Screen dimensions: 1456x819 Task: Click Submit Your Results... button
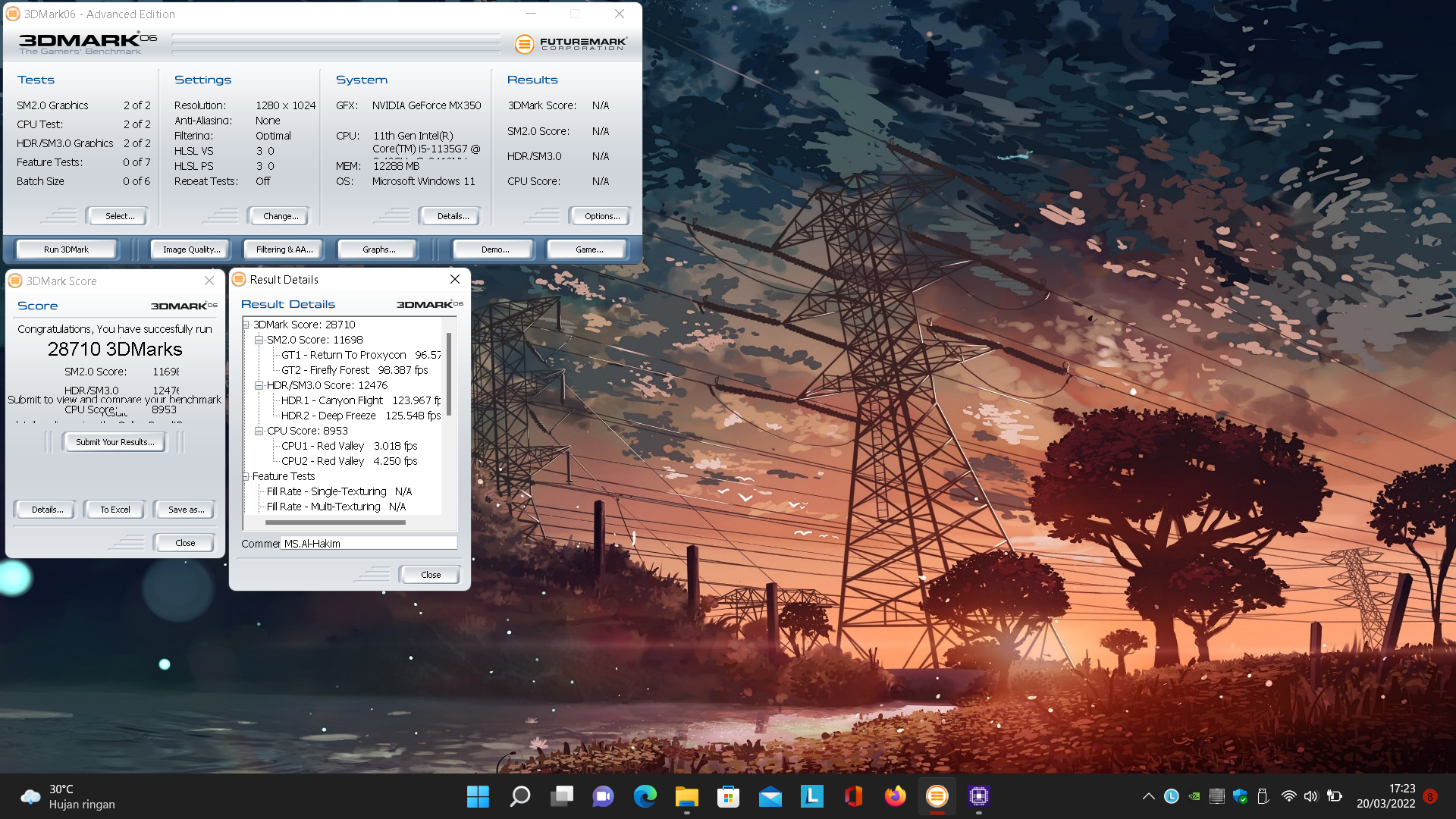click(x=115, y=442)
